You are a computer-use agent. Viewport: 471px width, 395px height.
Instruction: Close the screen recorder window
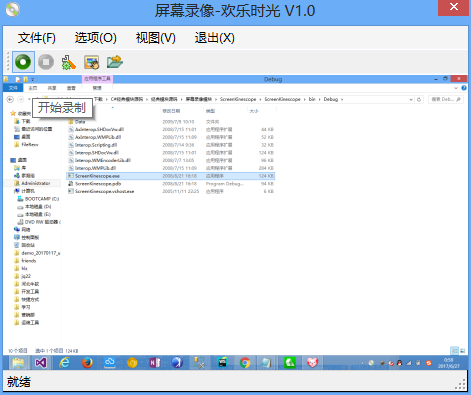[453, 7]
